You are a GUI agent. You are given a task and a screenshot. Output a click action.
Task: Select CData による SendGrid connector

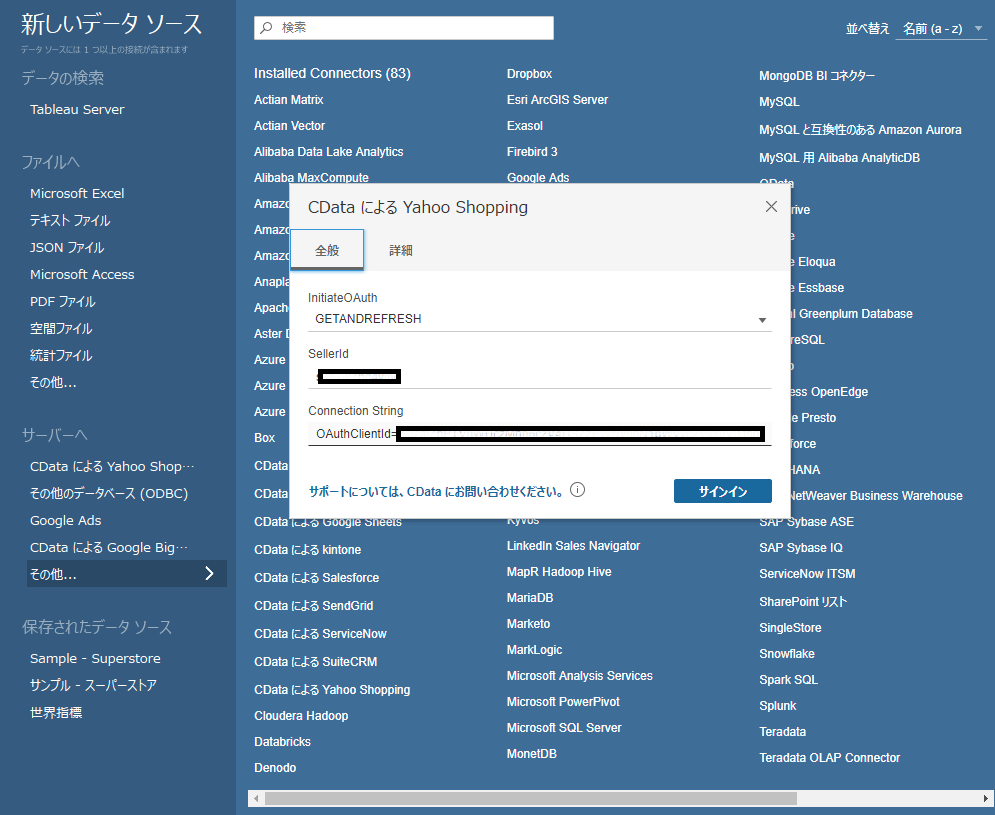click(313, 606)
